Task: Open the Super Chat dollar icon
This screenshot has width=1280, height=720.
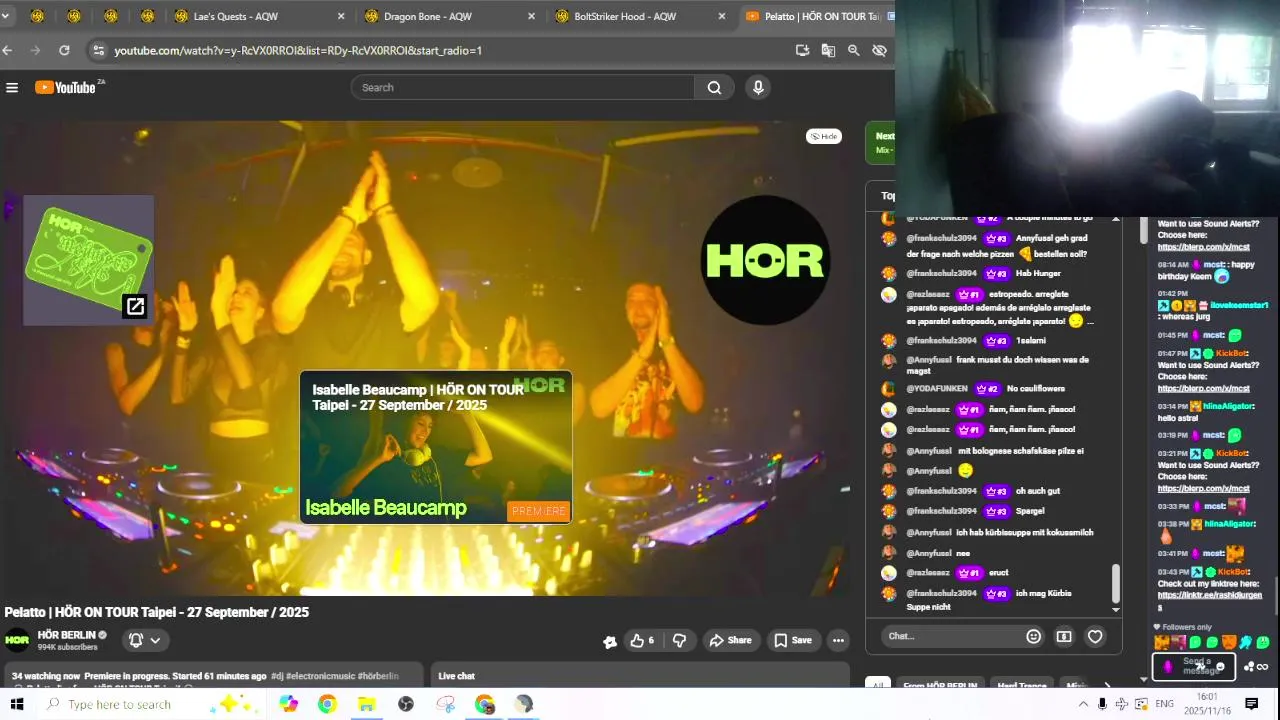Action: (1064, 636)
